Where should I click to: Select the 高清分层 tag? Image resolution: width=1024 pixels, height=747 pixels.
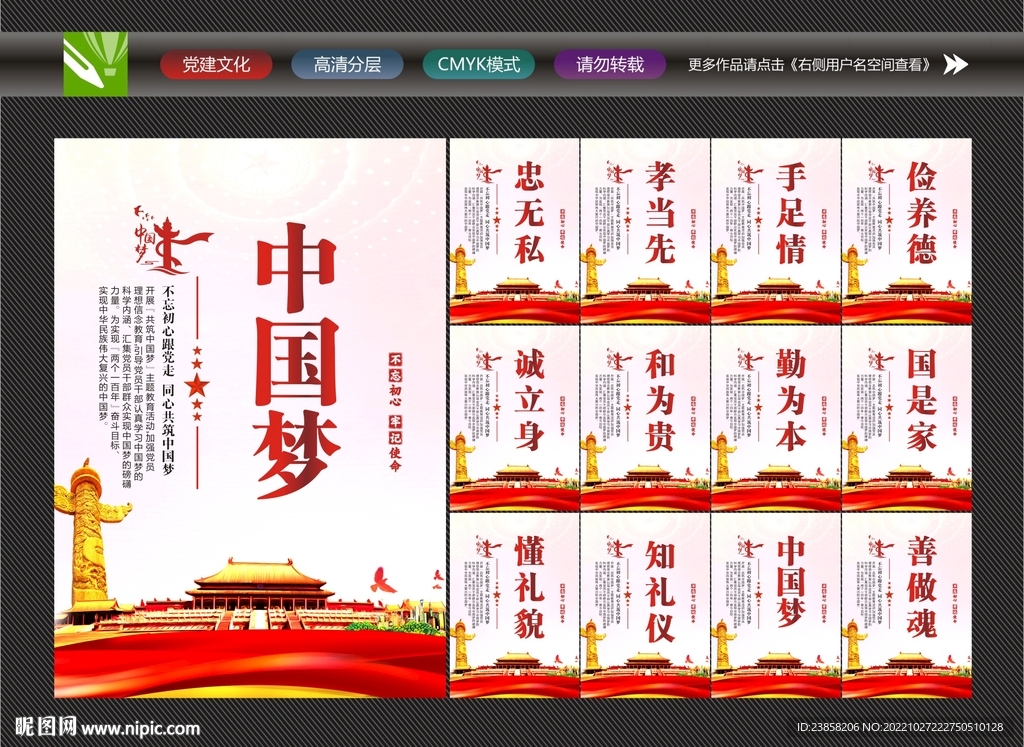point(345,64)
